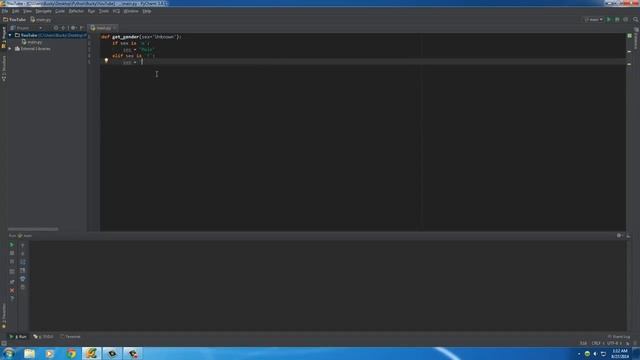Start debugging with the toolbar debug icon

617,20
